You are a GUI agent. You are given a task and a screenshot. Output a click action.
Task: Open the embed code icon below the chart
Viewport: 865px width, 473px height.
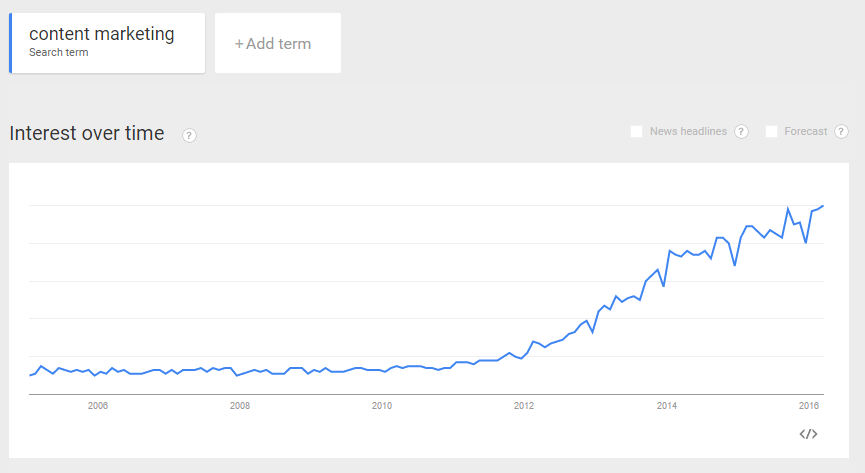809,433
